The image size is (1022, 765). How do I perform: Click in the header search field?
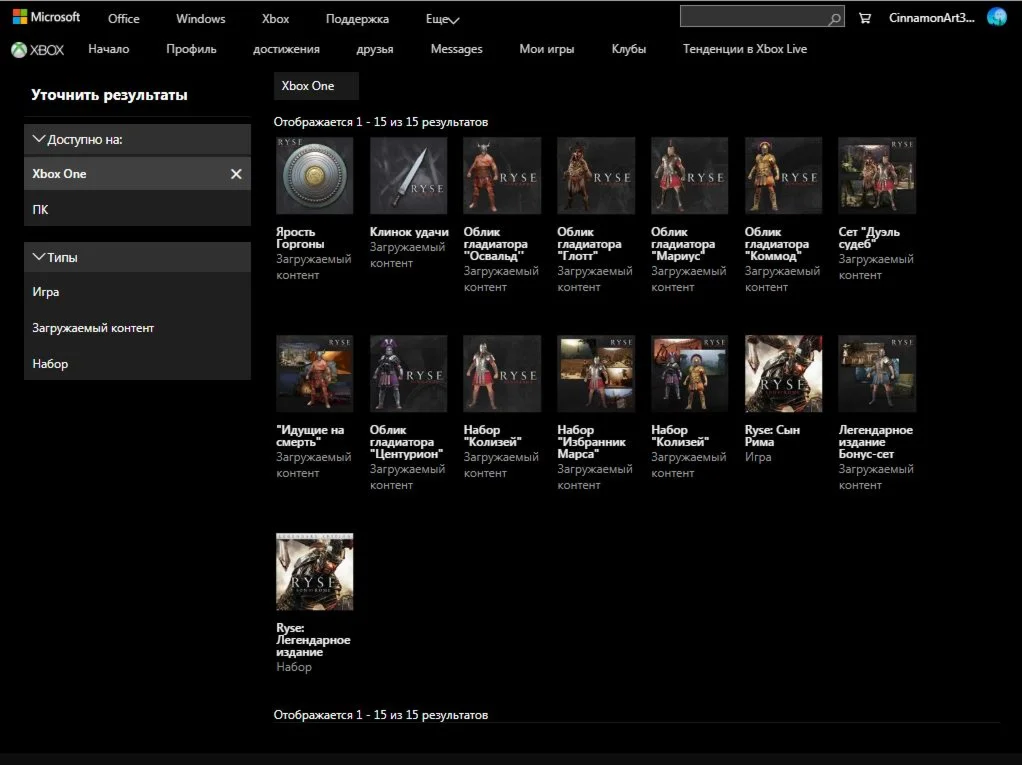coord(752,17)
